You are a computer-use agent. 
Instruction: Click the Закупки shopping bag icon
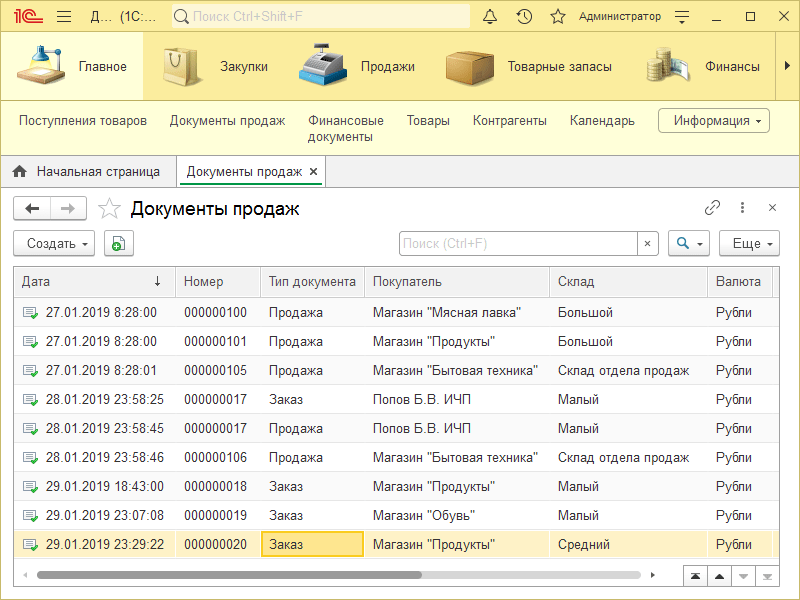click(181, 66)
